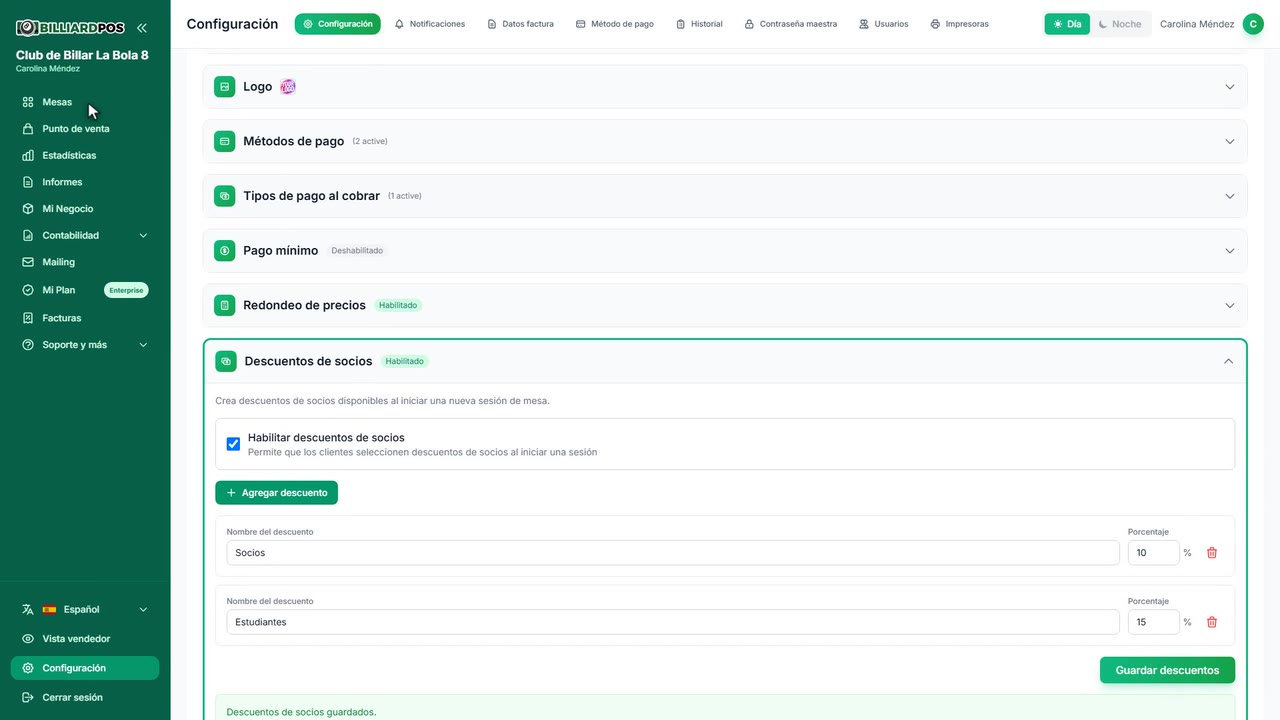The image size is (1280, 720).
Task: Click the Redondeo de precios section icon
Action: [x=225, y=305]
